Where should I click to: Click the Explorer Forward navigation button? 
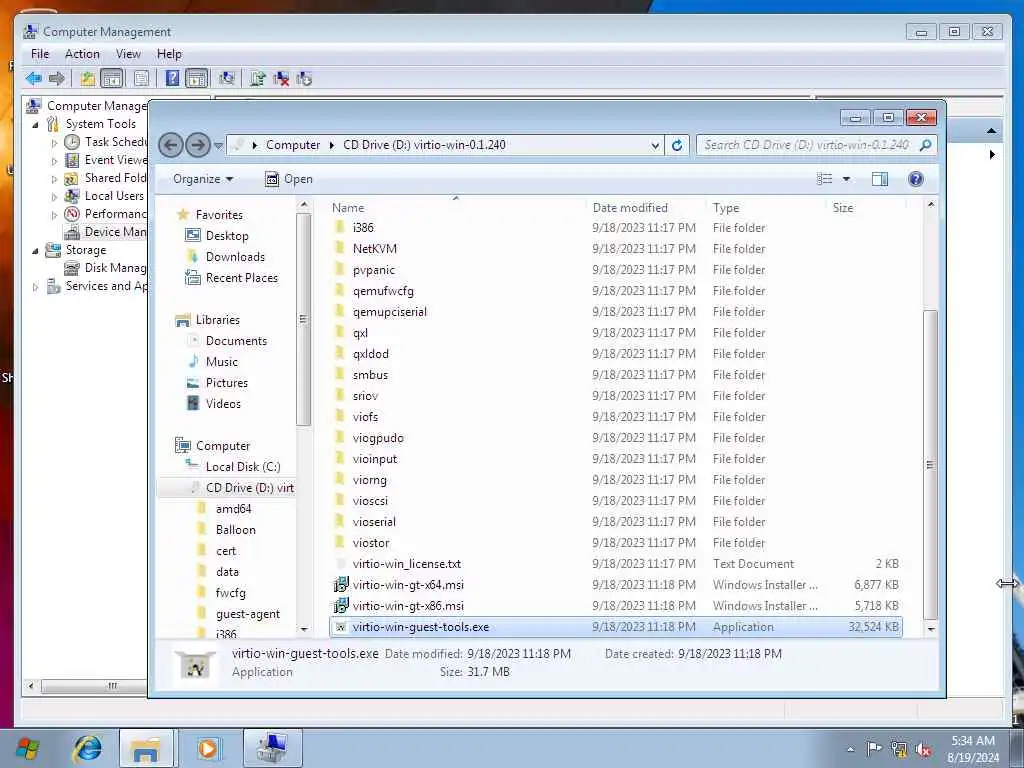pyautogui.click(x=197, y=145)
